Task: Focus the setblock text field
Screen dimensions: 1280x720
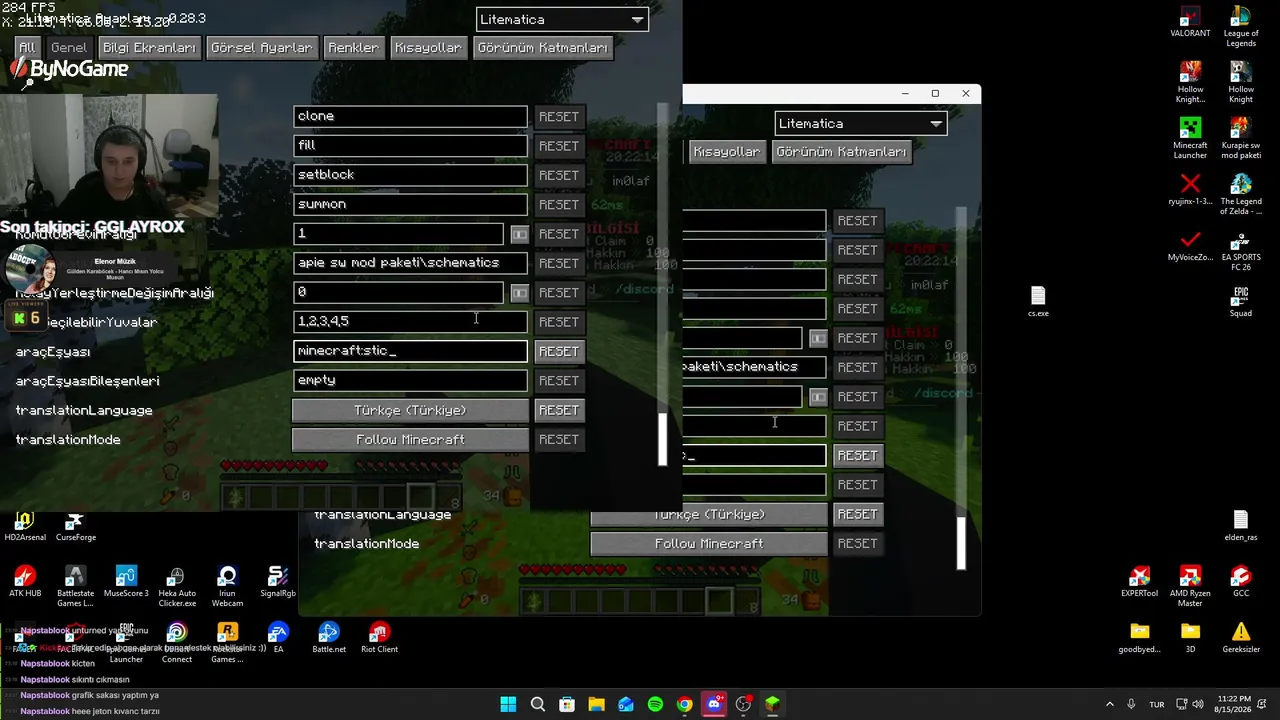Action: coord(410,175)
